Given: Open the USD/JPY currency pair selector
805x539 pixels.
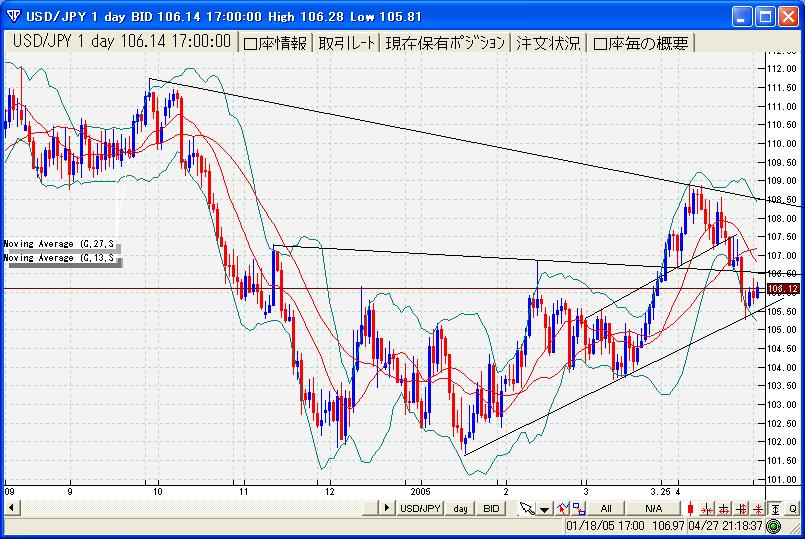Looking at the screenshot, I should 420,509.
